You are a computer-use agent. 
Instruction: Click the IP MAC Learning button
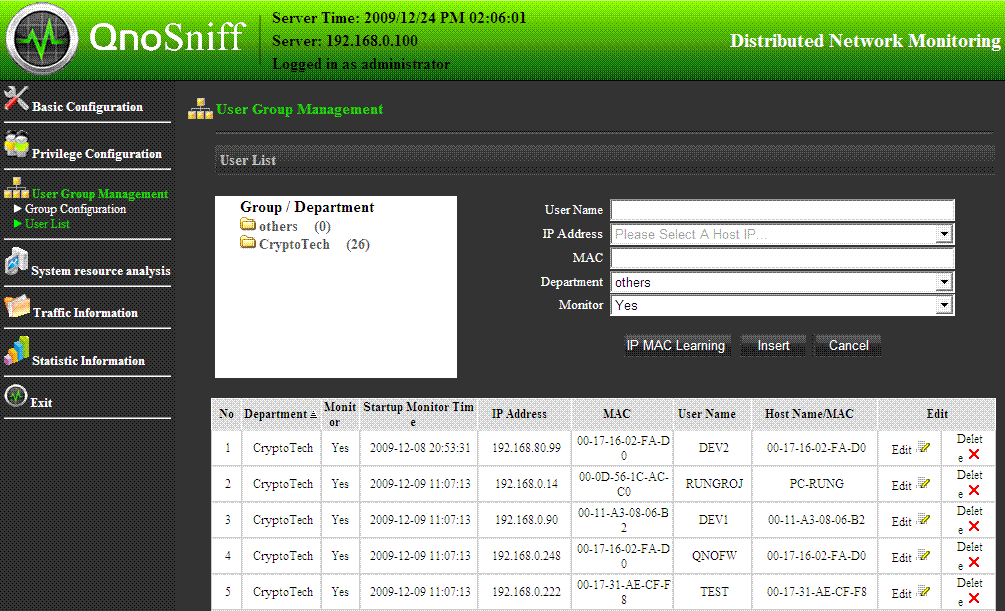coord(676,346)
